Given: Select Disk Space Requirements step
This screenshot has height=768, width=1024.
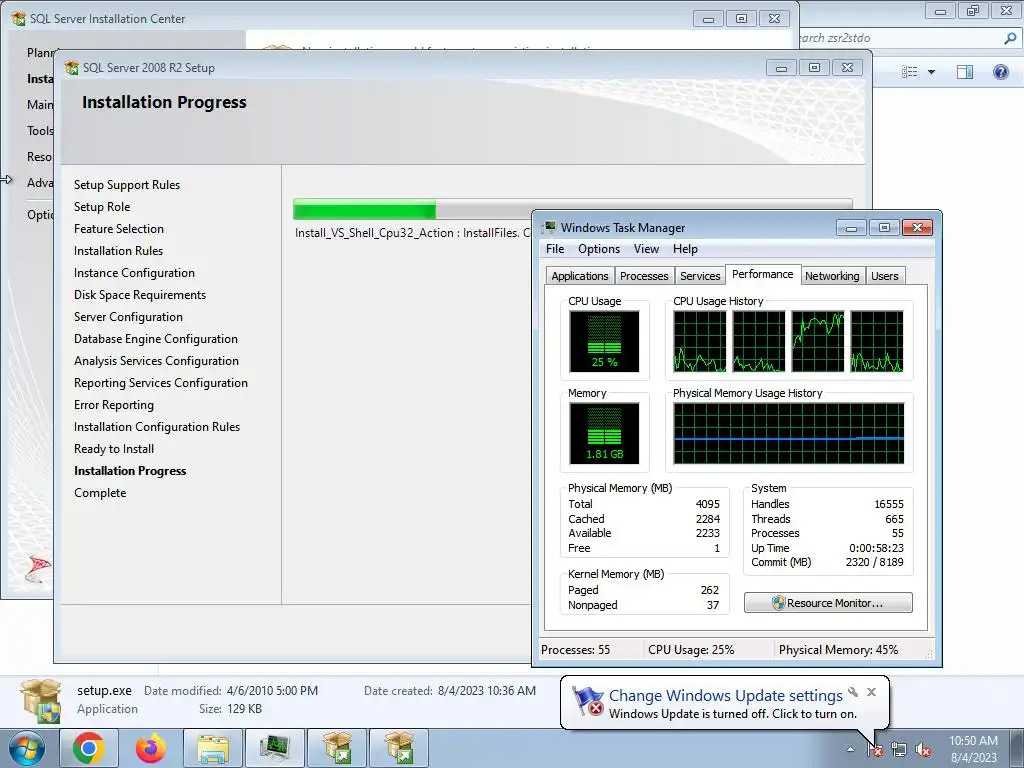Looking at the screenshot, I should (140, 295).
